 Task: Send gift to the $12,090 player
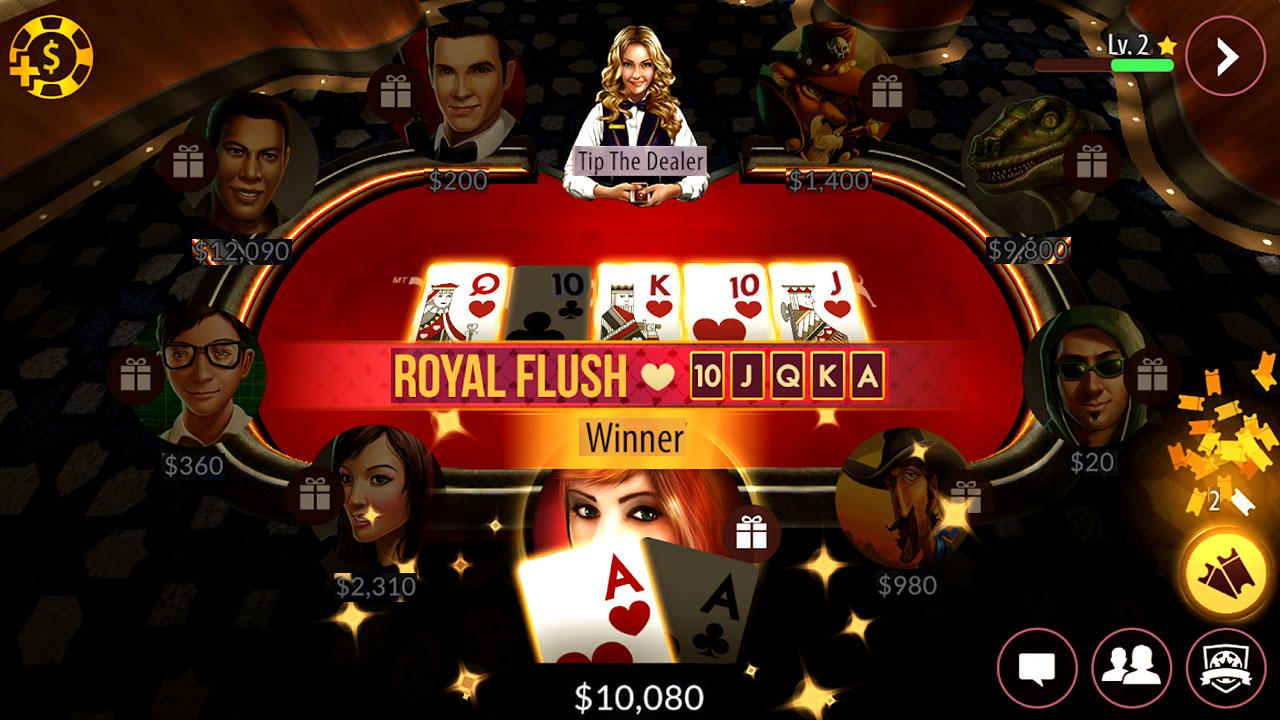click(187, 162)
